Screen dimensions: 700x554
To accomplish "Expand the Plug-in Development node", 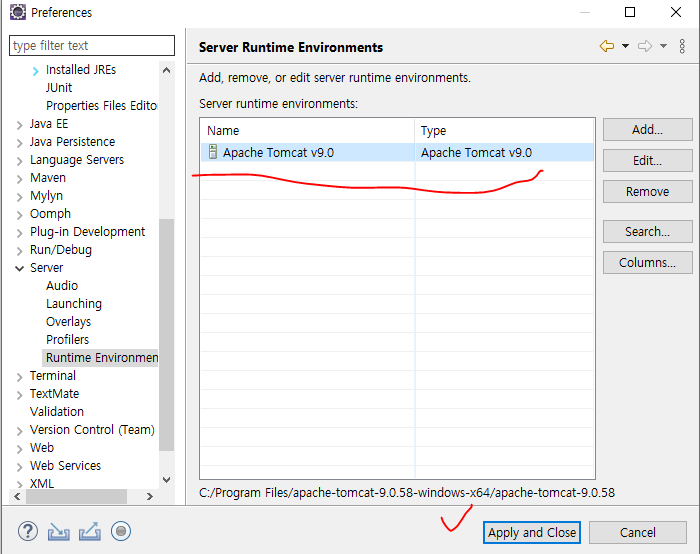I will pos(19,233).
